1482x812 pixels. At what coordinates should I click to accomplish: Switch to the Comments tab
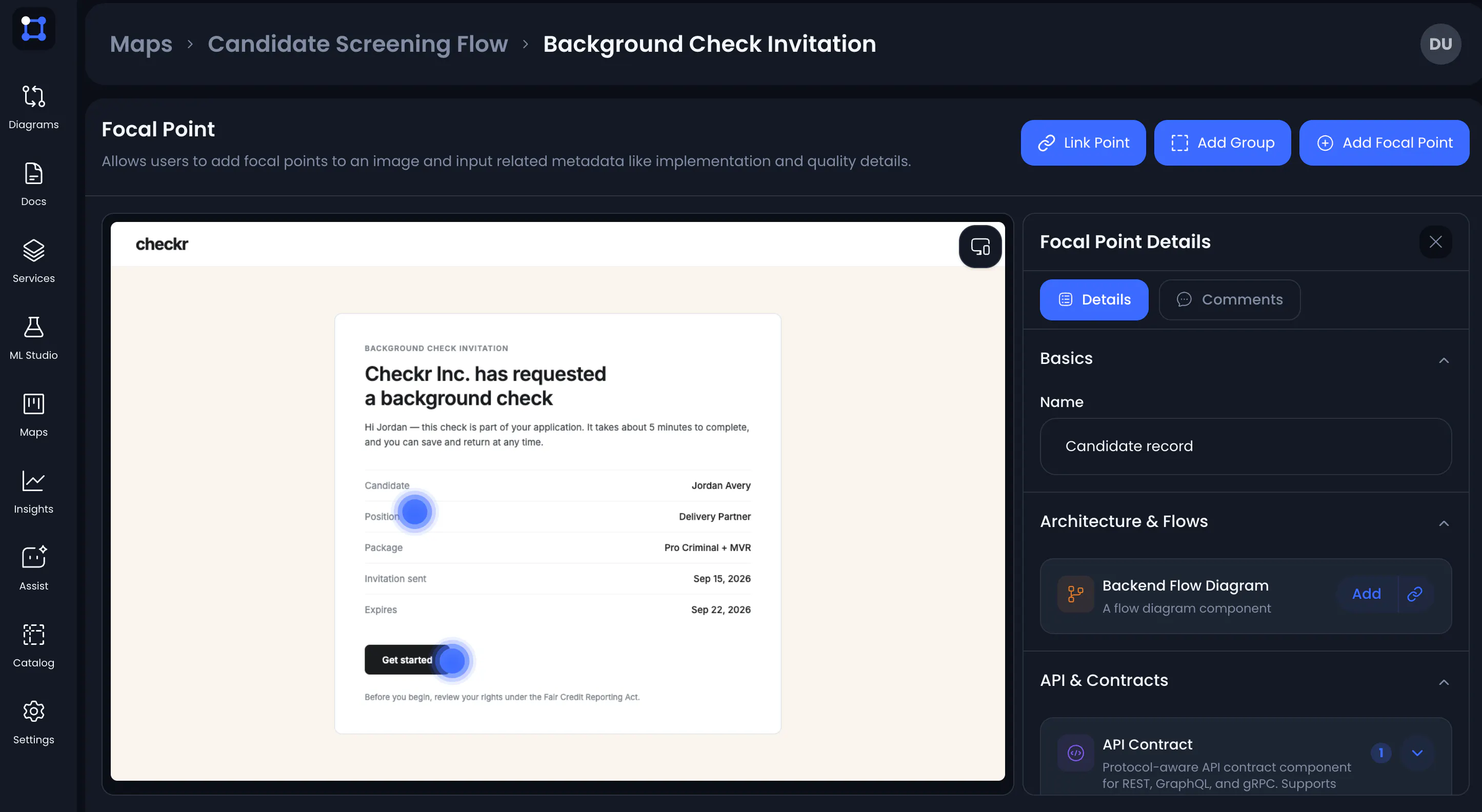(1229, 299)
